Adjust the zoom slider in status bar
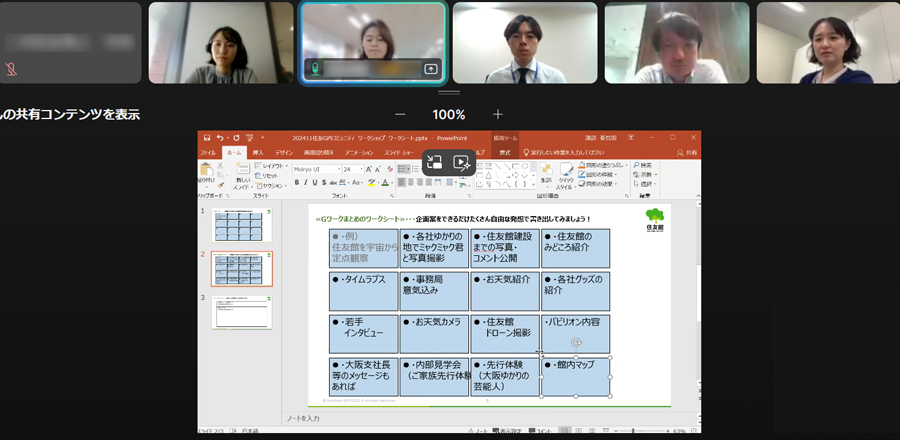The image size is (900, 440). click(633, 430)
